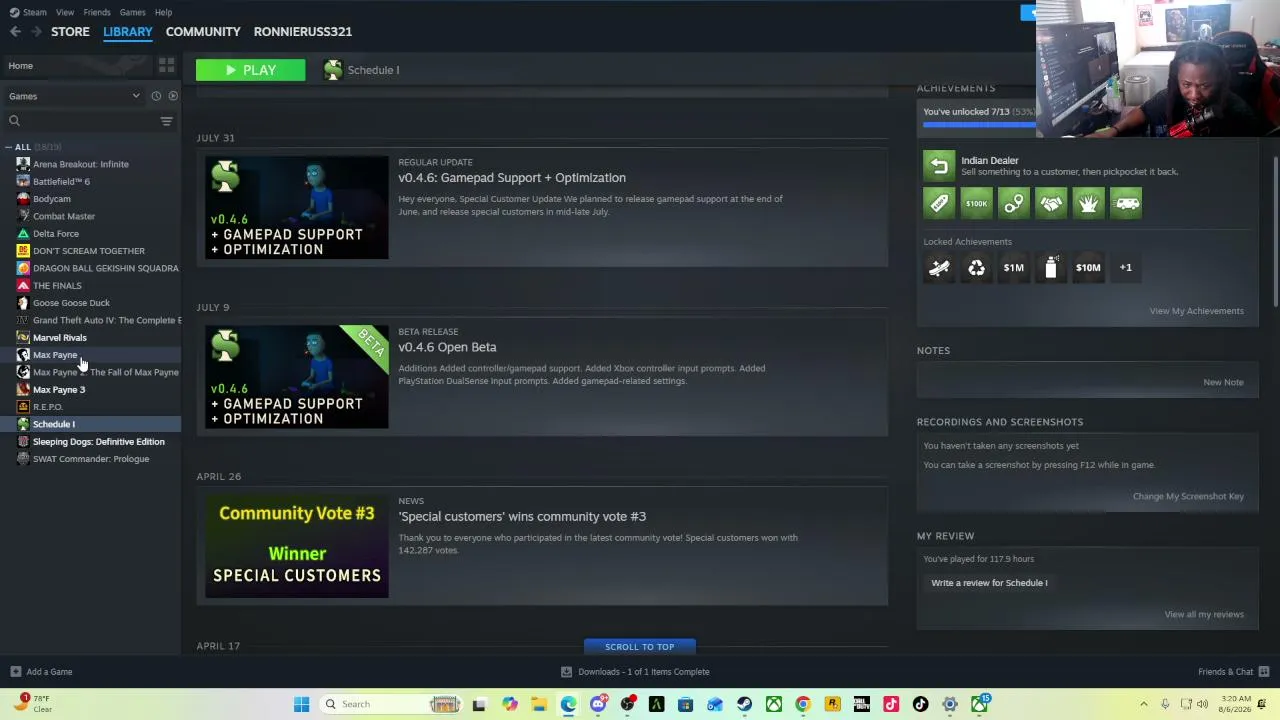This screenshot has width=1280, height=720.
Task: Select Sleeping Dogs: Definitive Edition
Action: click(99, 442)
